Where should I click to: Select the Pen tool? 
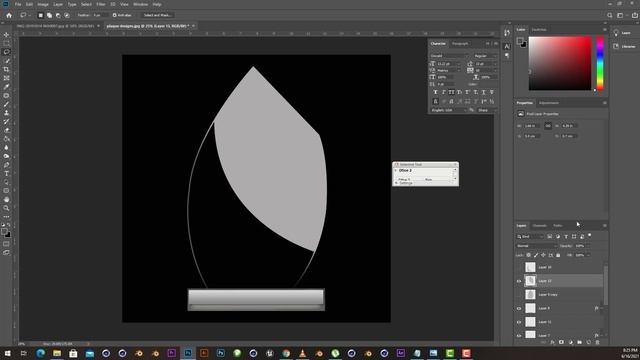pos(6,165)
